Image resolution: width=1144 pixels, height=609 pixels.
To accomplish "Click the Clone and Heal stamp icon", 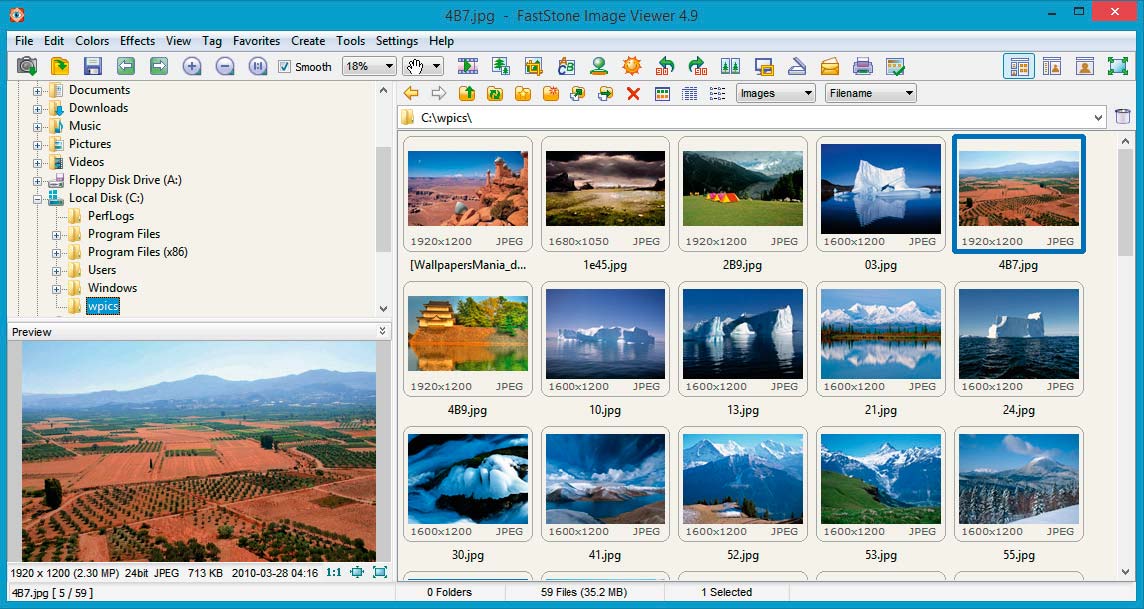I will click(599, 66).
